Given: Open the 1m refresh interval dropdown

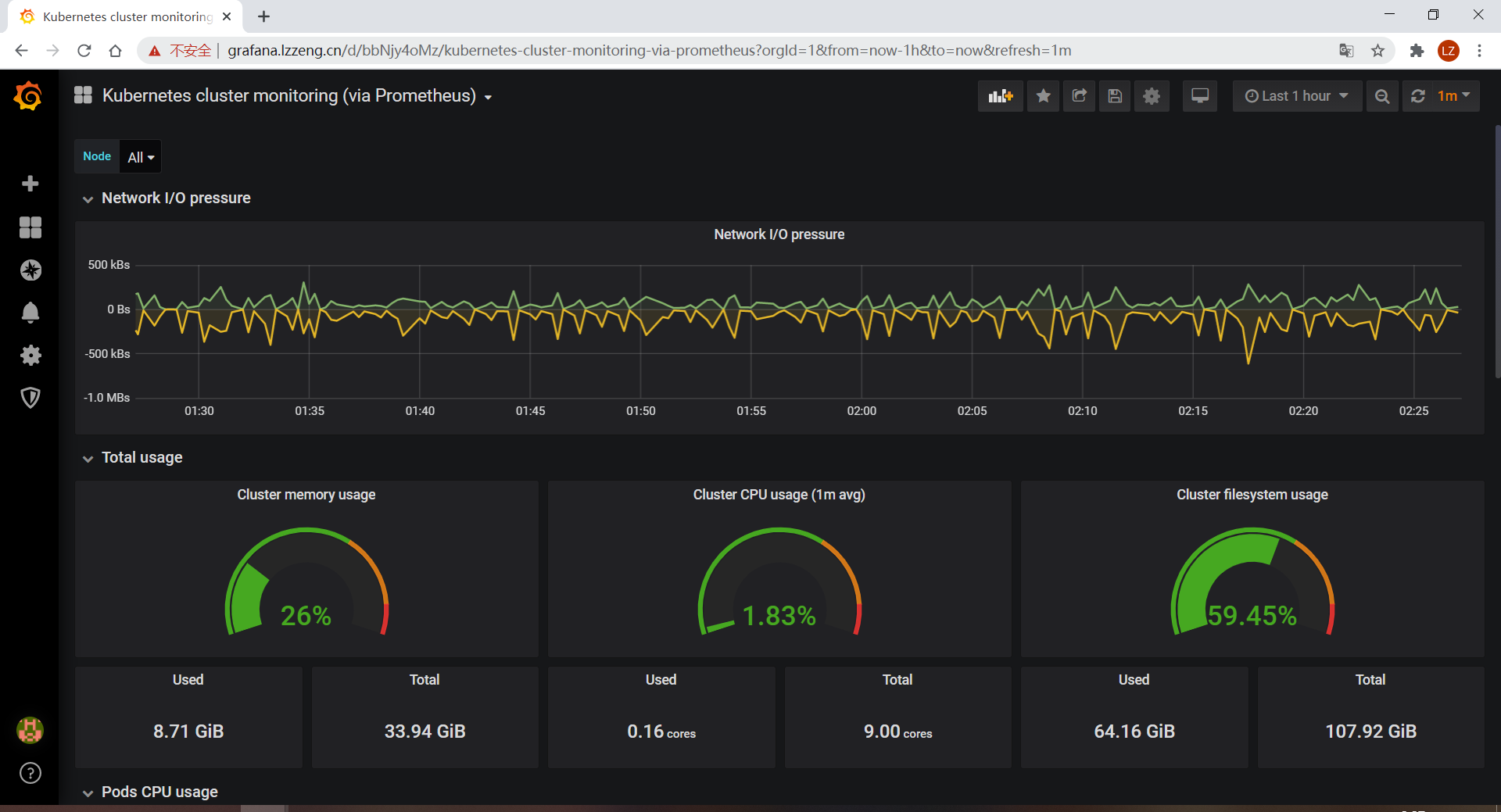Looking at the screenshot, I should pyautogui.click(x=1454, y=96).
